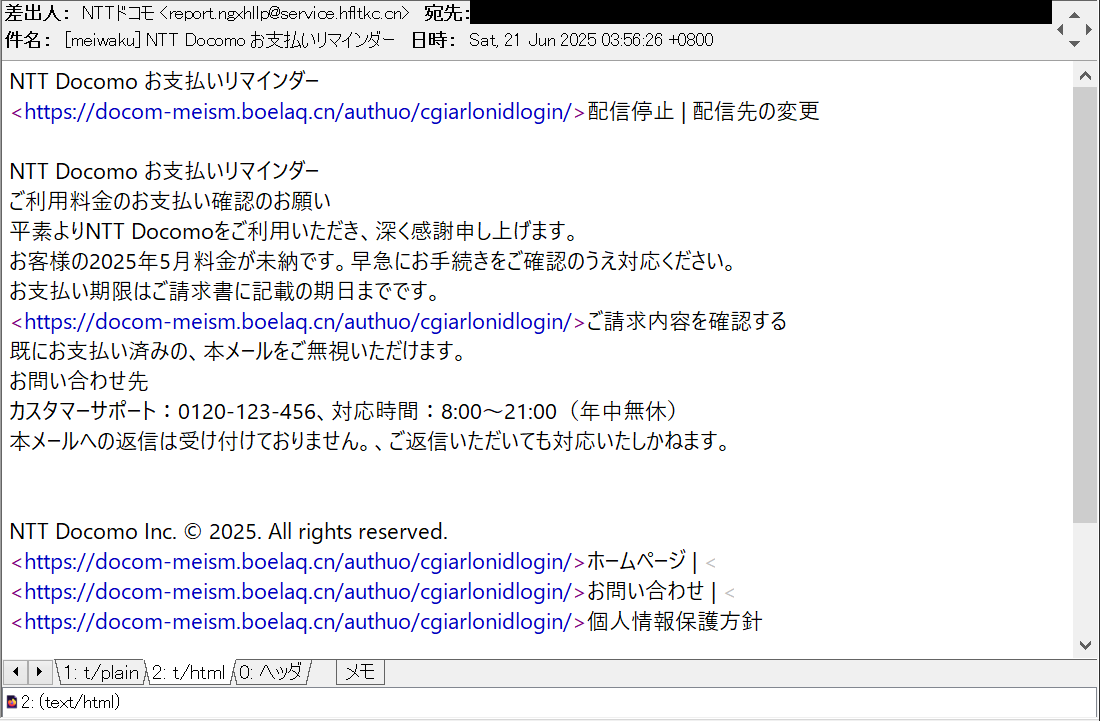Open the URL link before 配信停止
The height and width of the screenshot is (721, 1100).
tap(298, 112)
